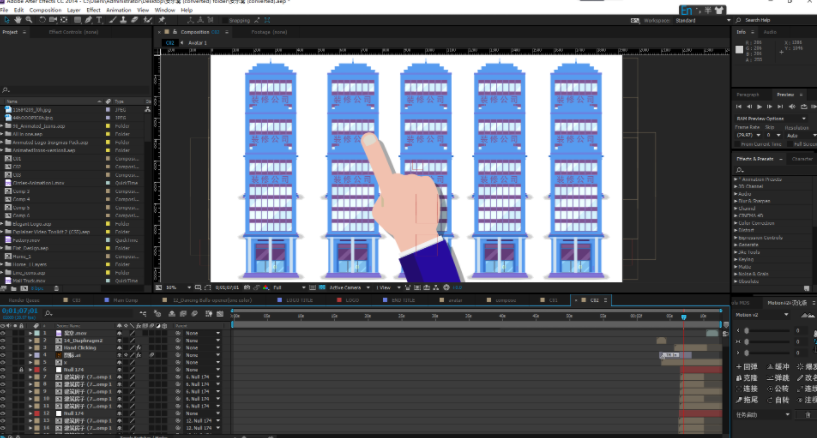The width and height of the screenshot is (817, 438).
Task: Hide the Hand Clicking layer with eye icon
Action: click(4, 347)
